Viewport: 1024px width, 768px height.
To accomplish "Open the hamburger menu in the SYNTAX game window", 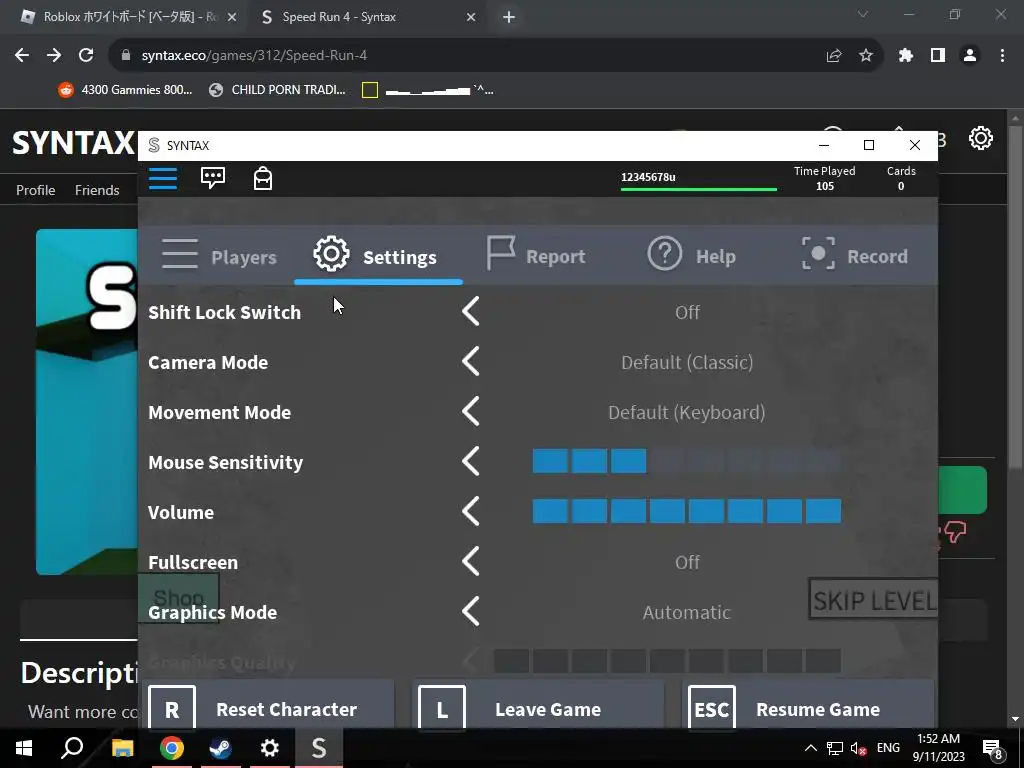I will (163, 178).
